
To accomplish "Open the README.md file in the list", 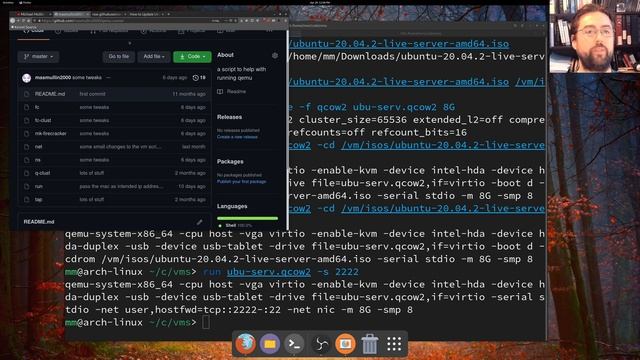I will point(50,94).
